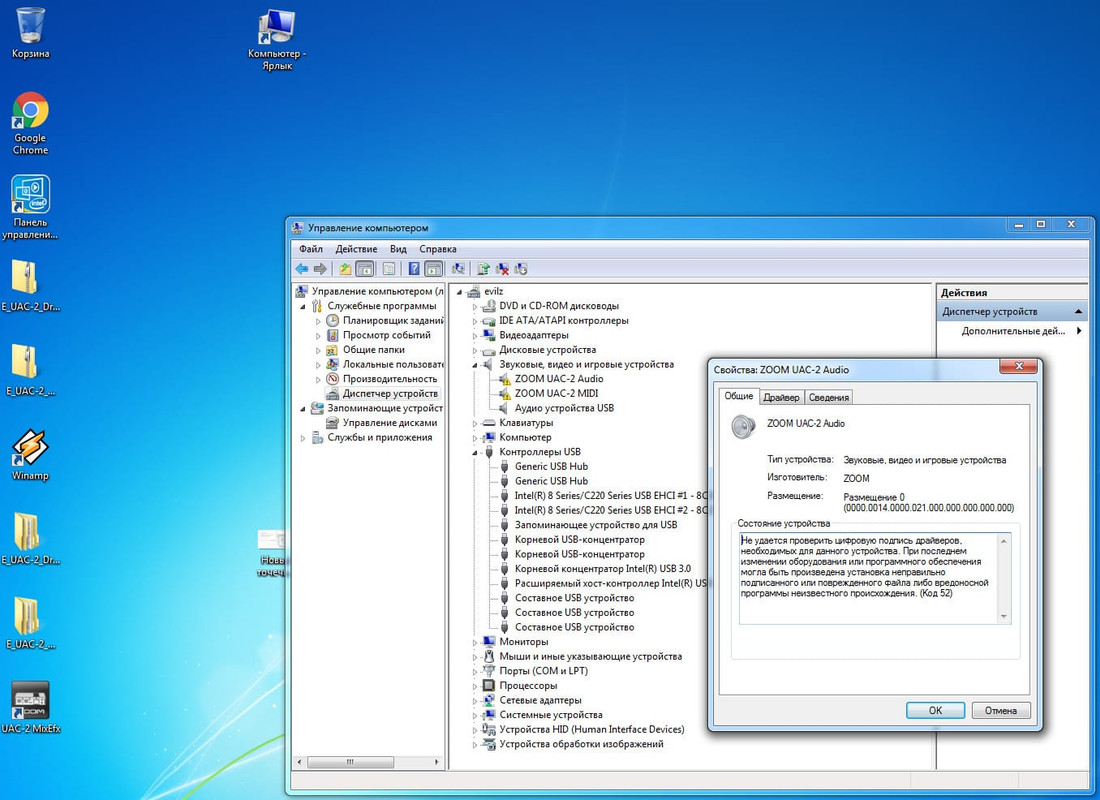The width and height of the screenshot is (1100, 800).
Task: Click OK in the properties dialog
Action: click(x=935, y=710)
